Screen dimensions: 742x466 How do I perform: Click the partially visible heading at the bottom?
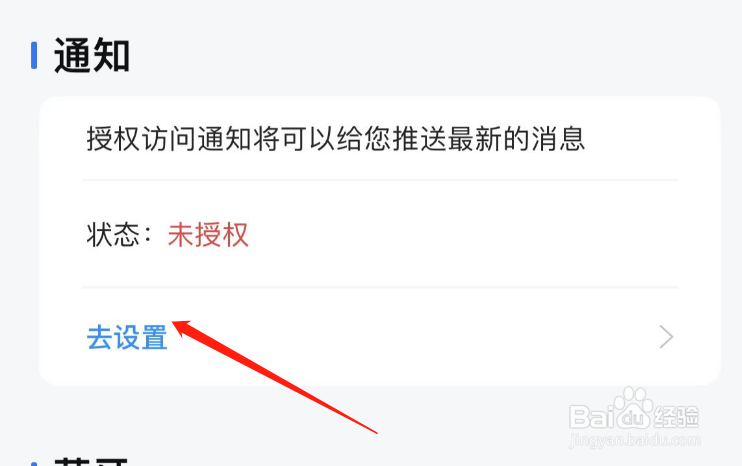(91, 461)
